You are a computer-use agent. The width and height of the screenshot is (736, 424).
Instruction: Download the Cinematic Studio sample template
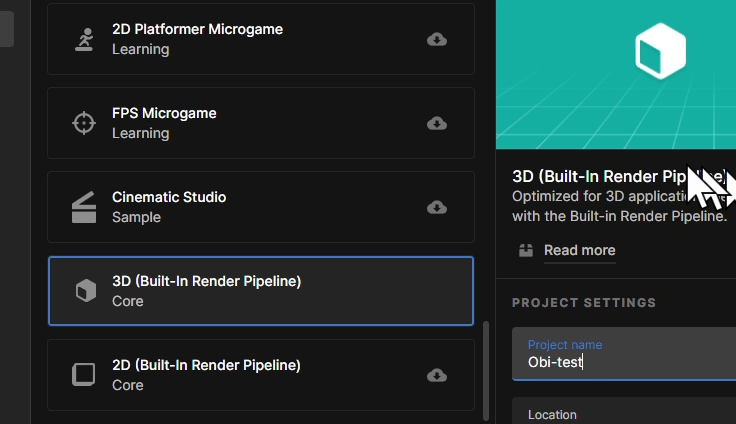point(436,207)
